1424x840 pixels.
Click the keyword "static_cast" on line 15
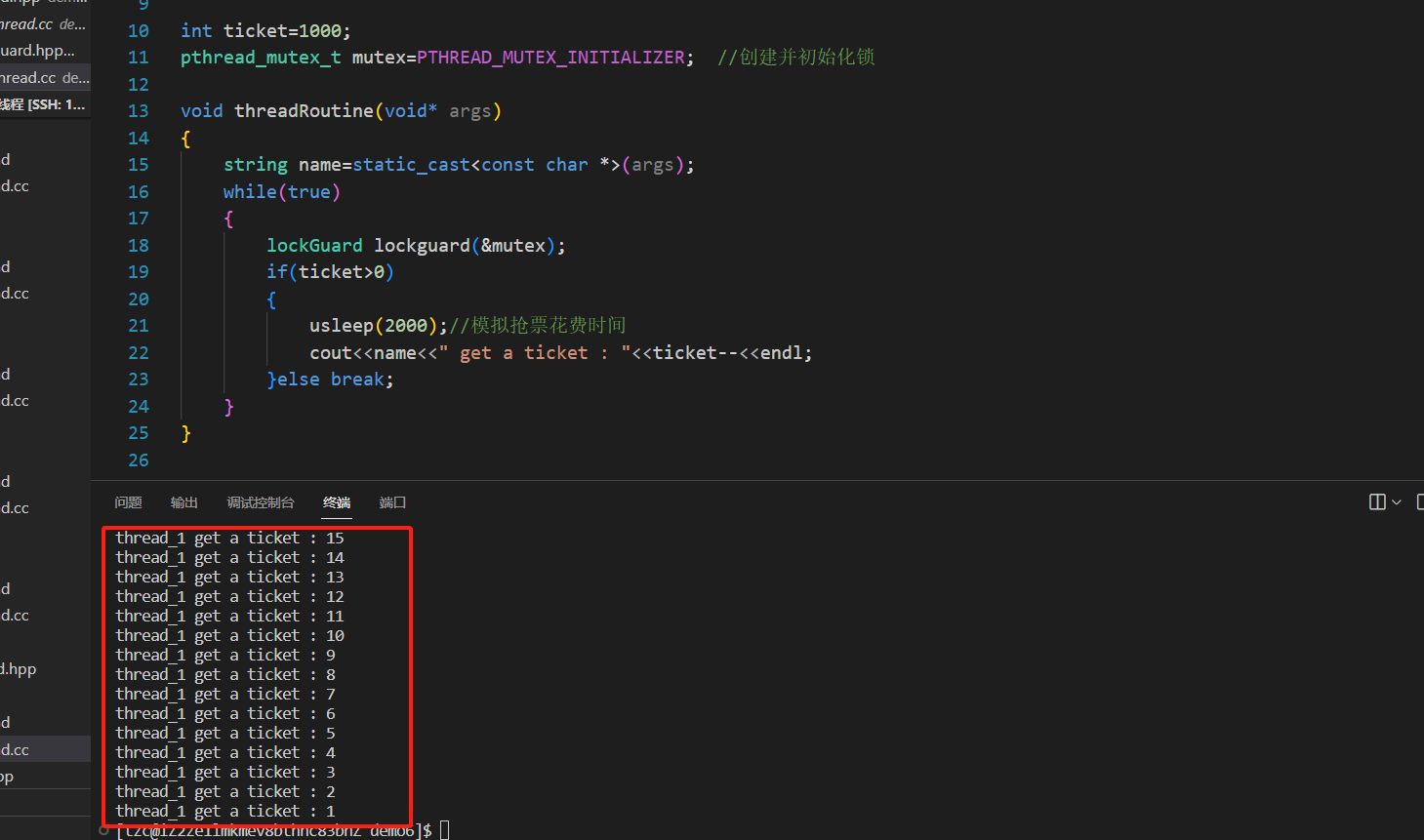coord(411,165)
